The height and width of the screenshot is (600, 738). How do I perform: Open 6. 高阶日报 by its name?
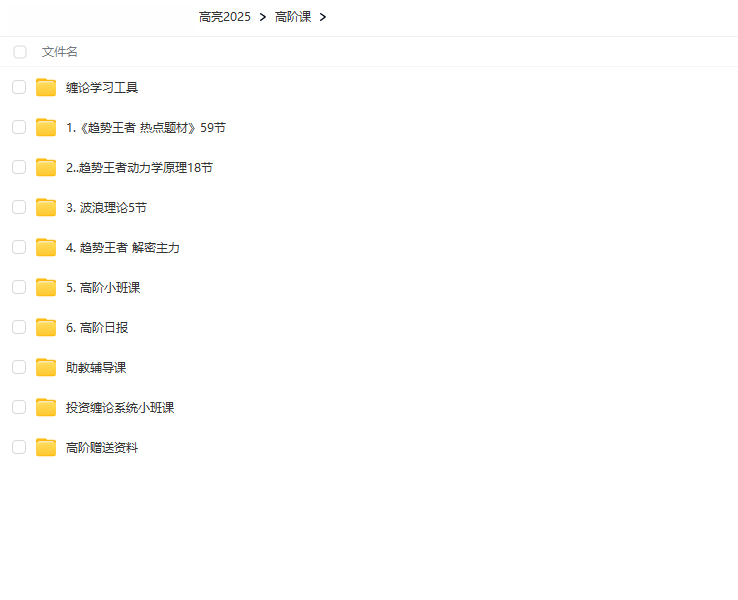pos(97,328)
